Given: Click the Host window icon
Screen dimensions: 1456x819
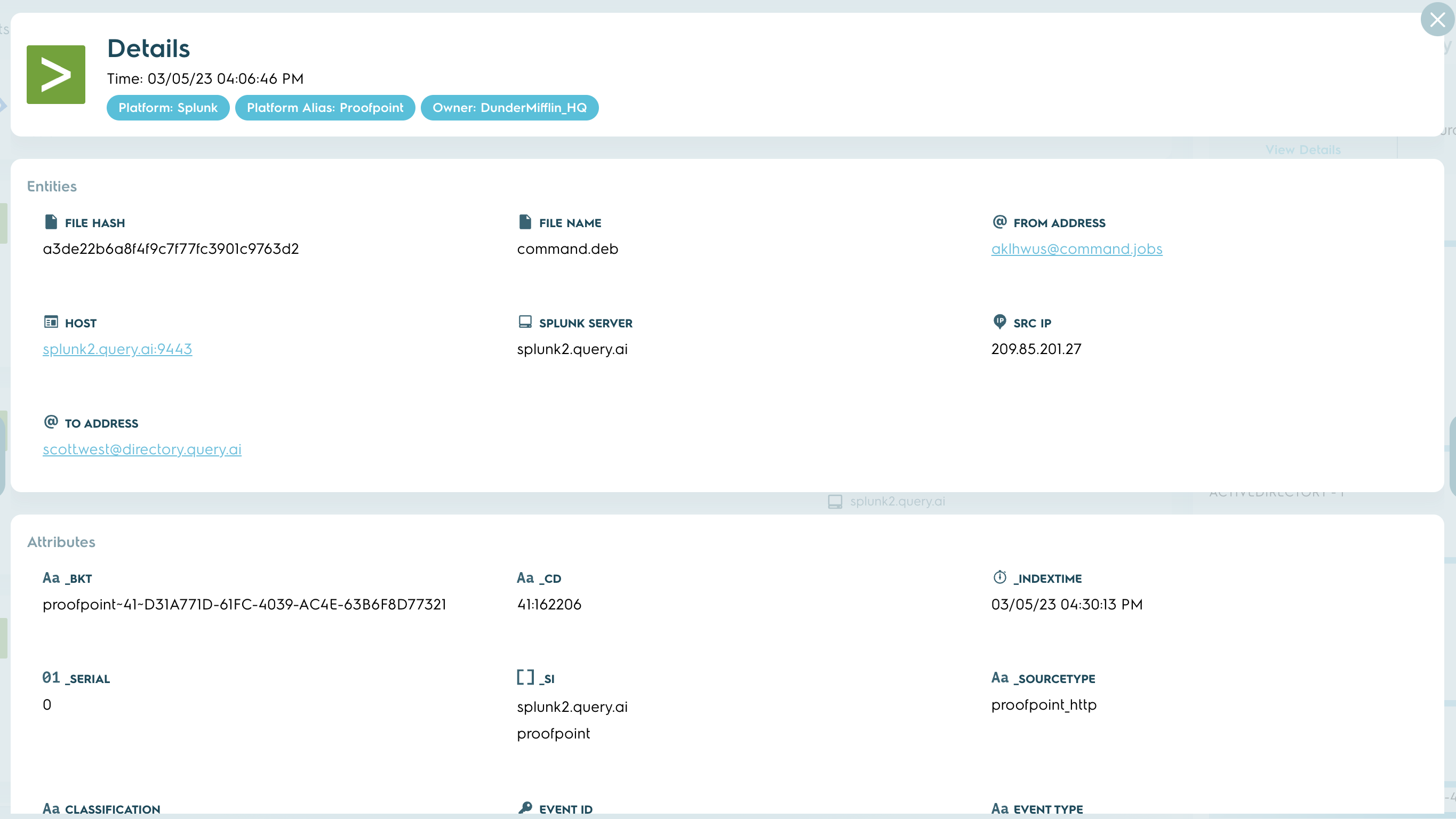Looking at the screenshot, I should point(51,322).
